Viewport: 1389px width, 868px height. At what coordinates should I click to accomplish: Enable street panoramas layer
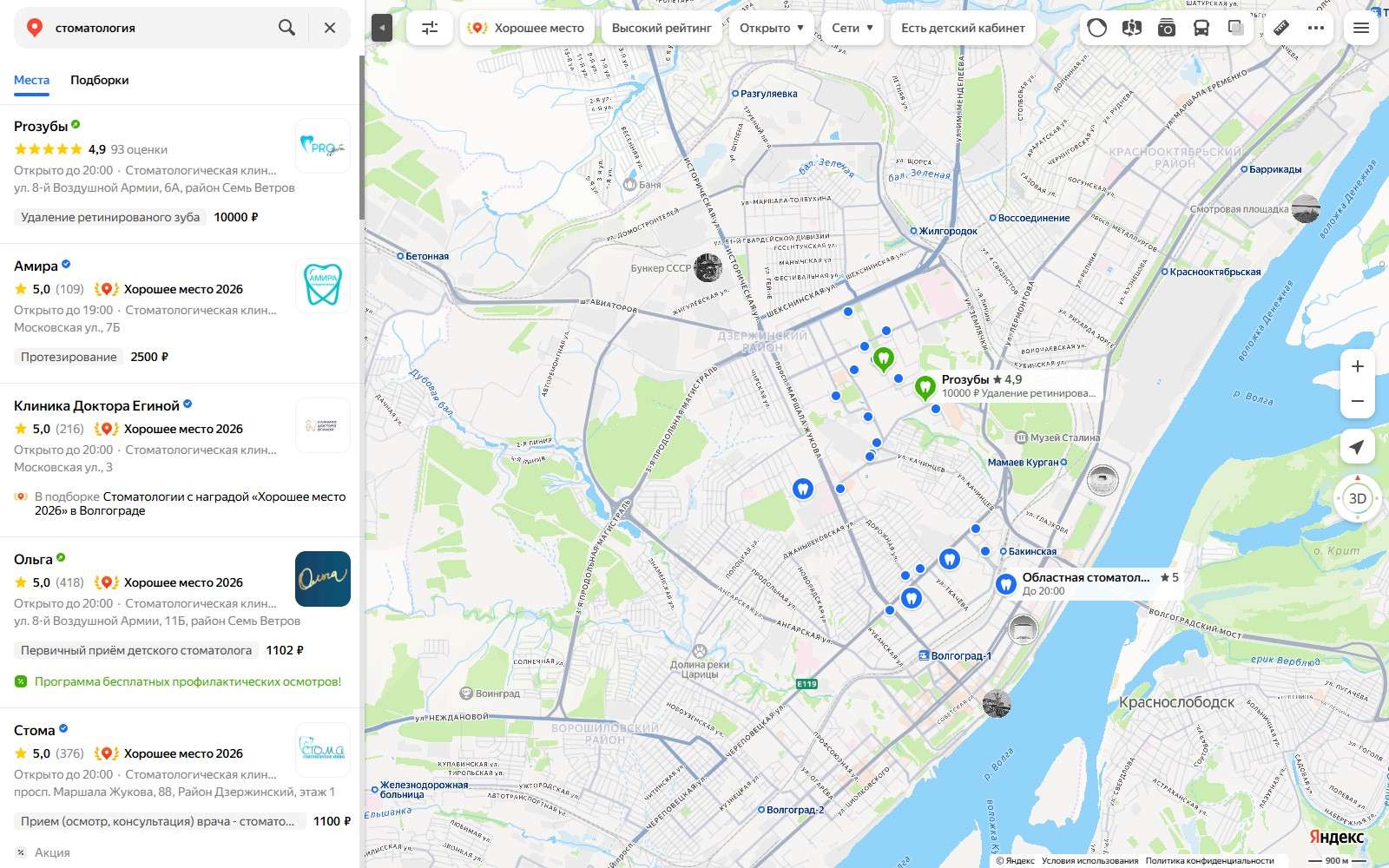click(x=1131, y=28)
